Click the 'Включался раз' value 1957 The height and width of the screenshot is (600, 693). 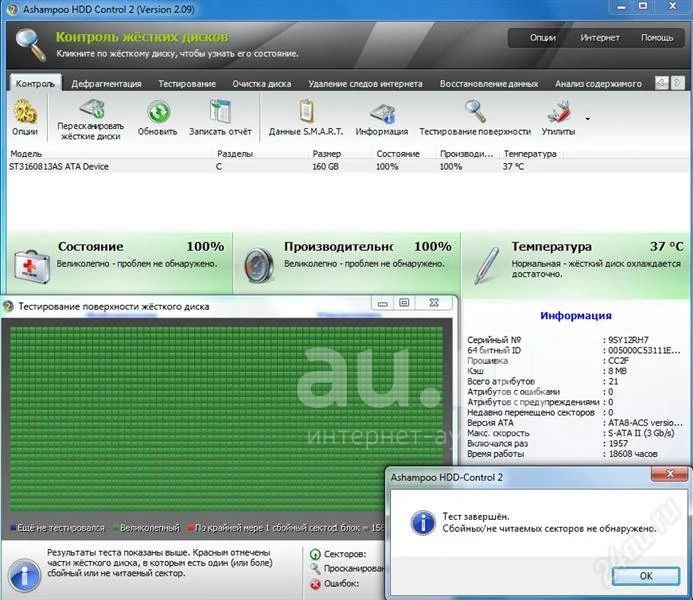coord(618,443)
